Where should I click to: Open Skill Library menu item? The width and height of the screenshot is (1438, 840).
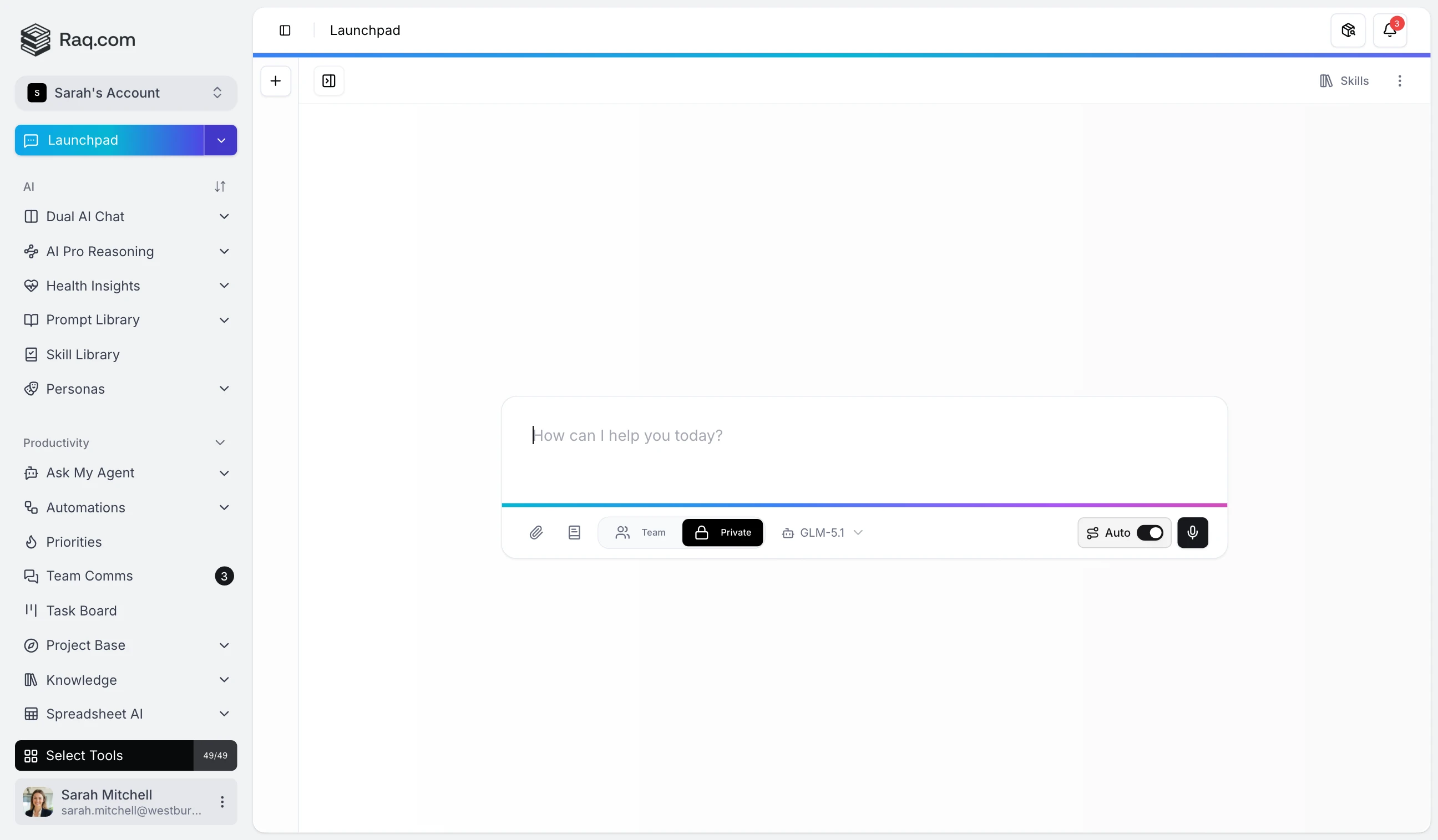pos(83,355)
